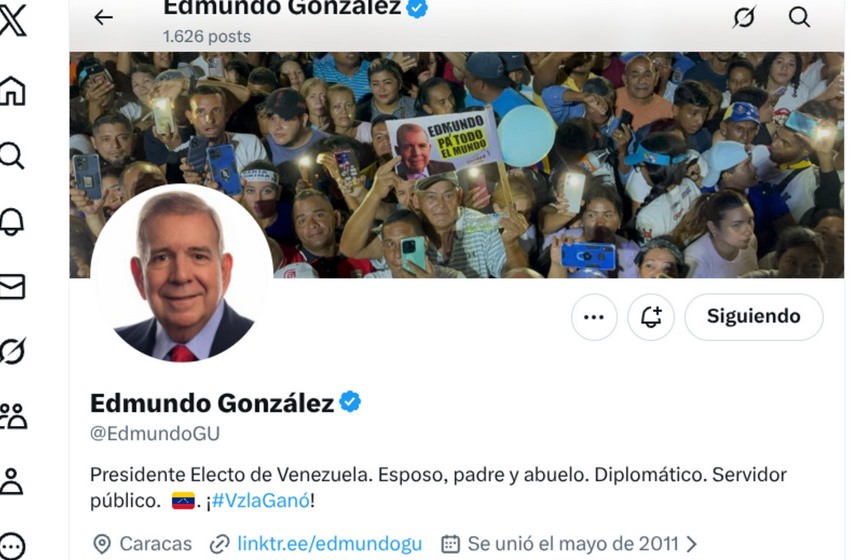Expand join date details chevron
863x560 pixels.
(x=692, y=544)
